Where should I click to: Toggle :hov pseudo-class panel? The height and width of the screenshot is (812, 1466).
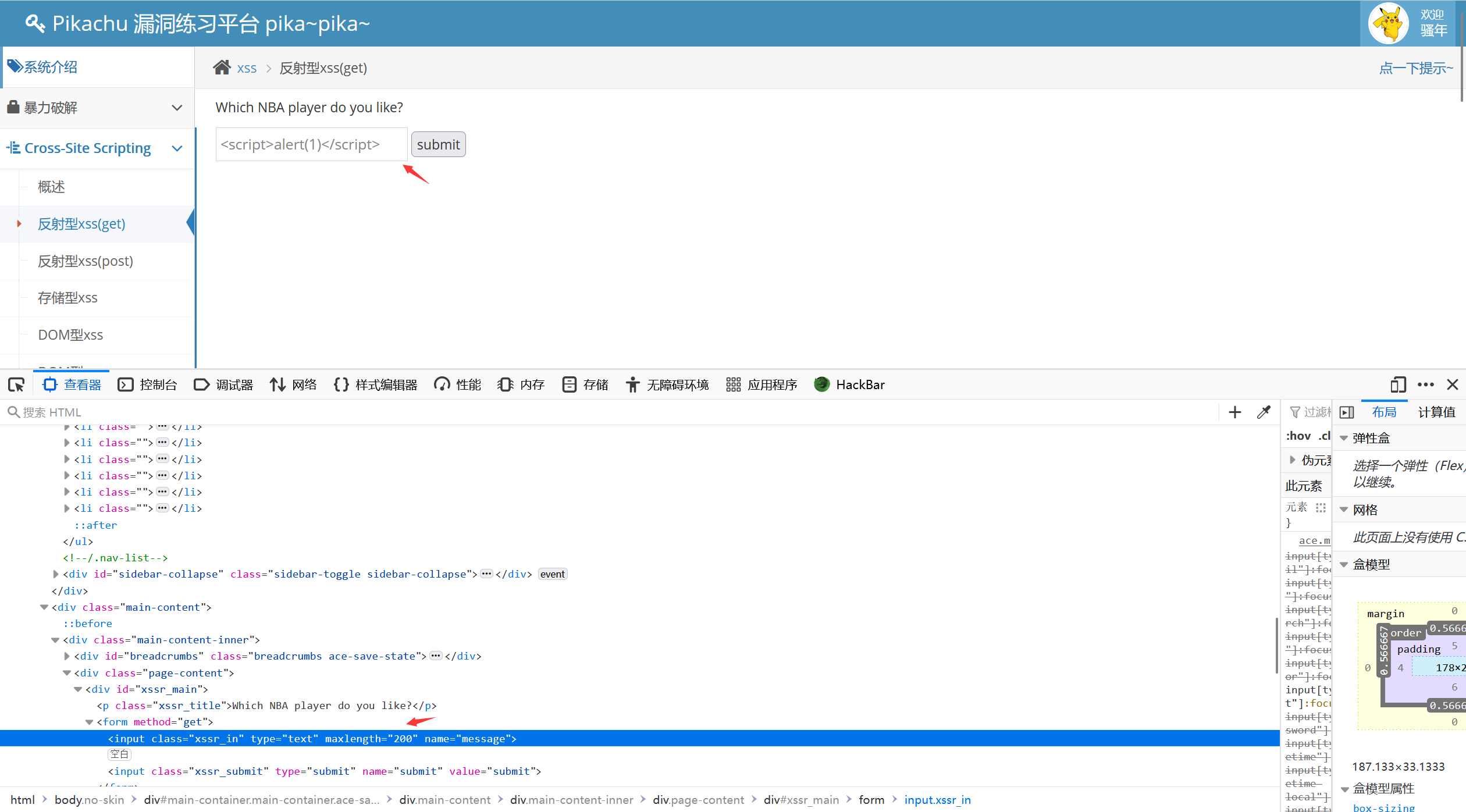(1298, 436)
